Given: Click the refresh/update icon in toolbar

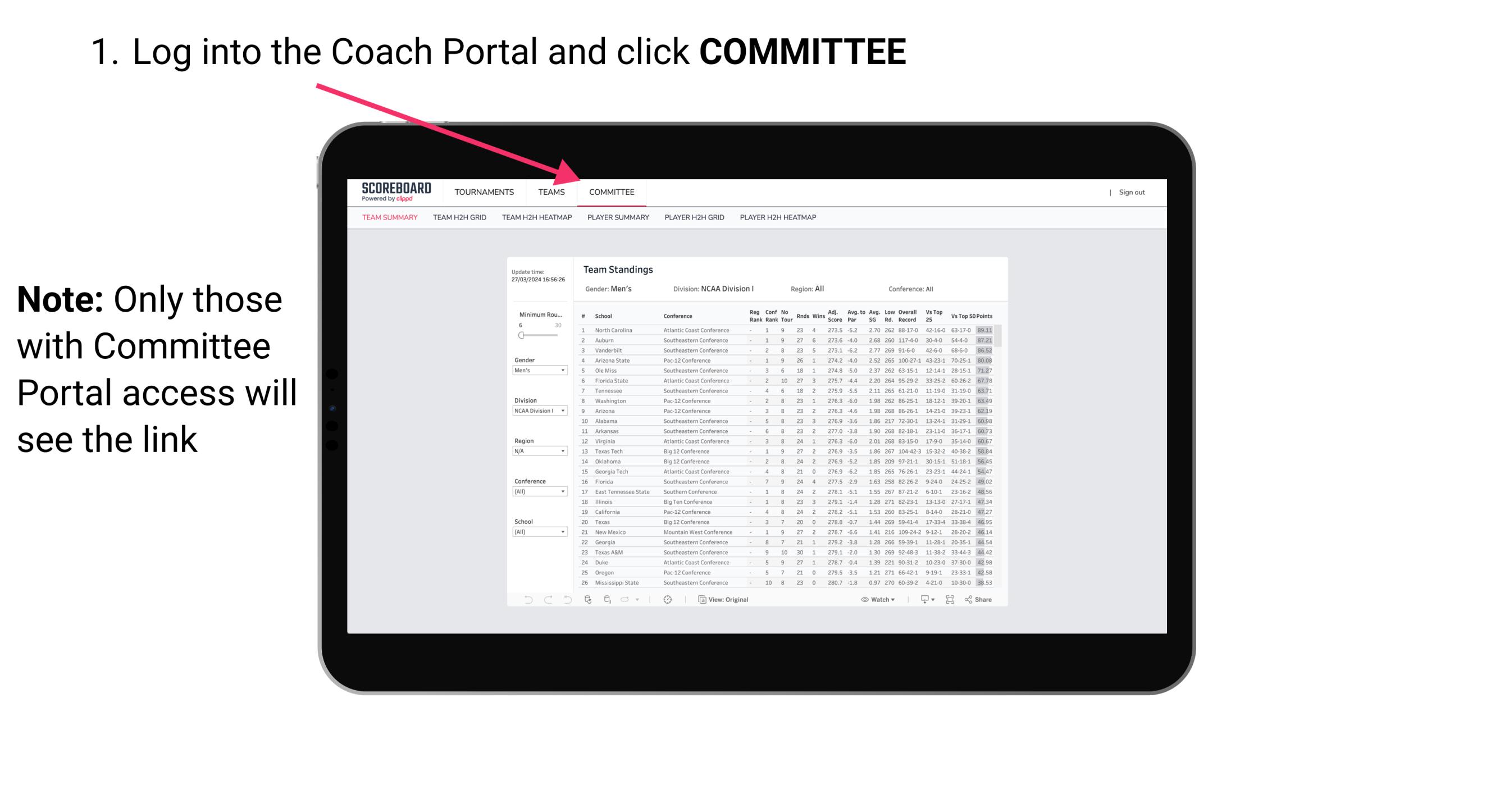Looking at the screenshot, I should coord(589,600).
